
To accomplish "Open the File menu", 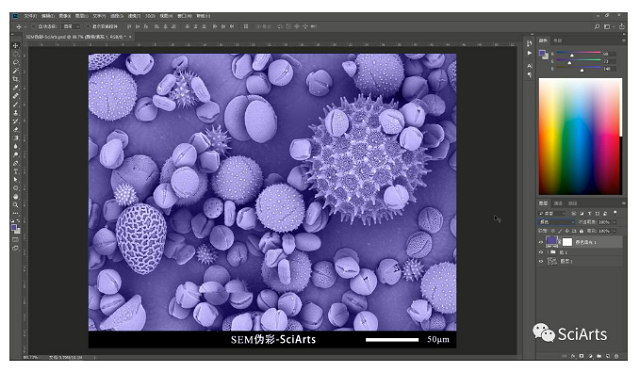I will [30, 16].
